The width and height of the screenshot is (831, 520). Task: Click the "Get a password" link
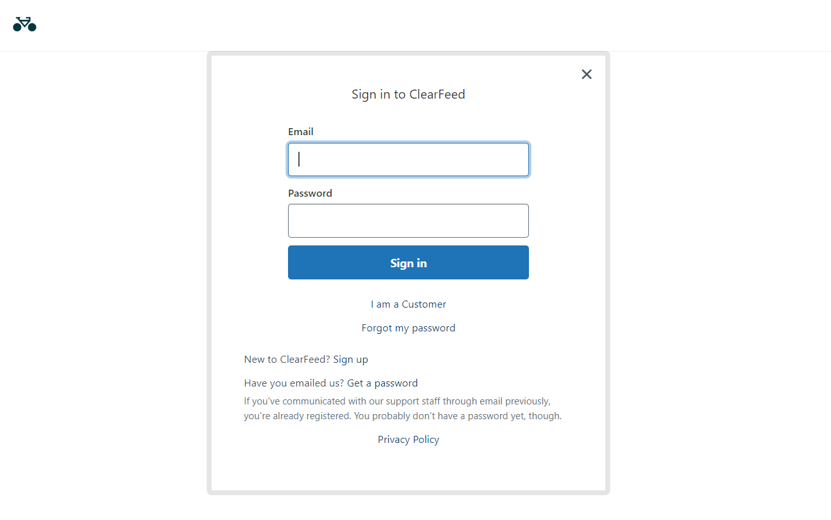tap(382, 383)
